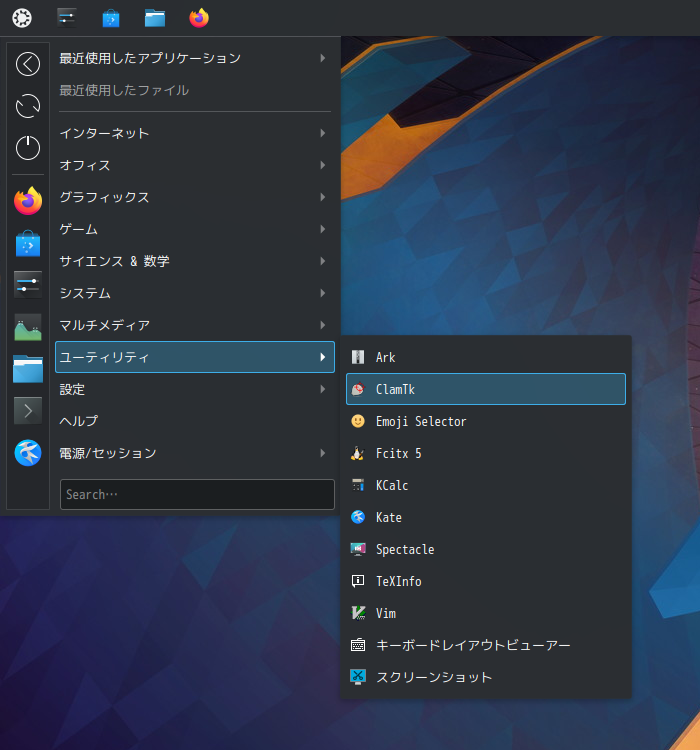700x750 pixels.
Task: Select the グラフィックス category
Action: pos(195,197)
